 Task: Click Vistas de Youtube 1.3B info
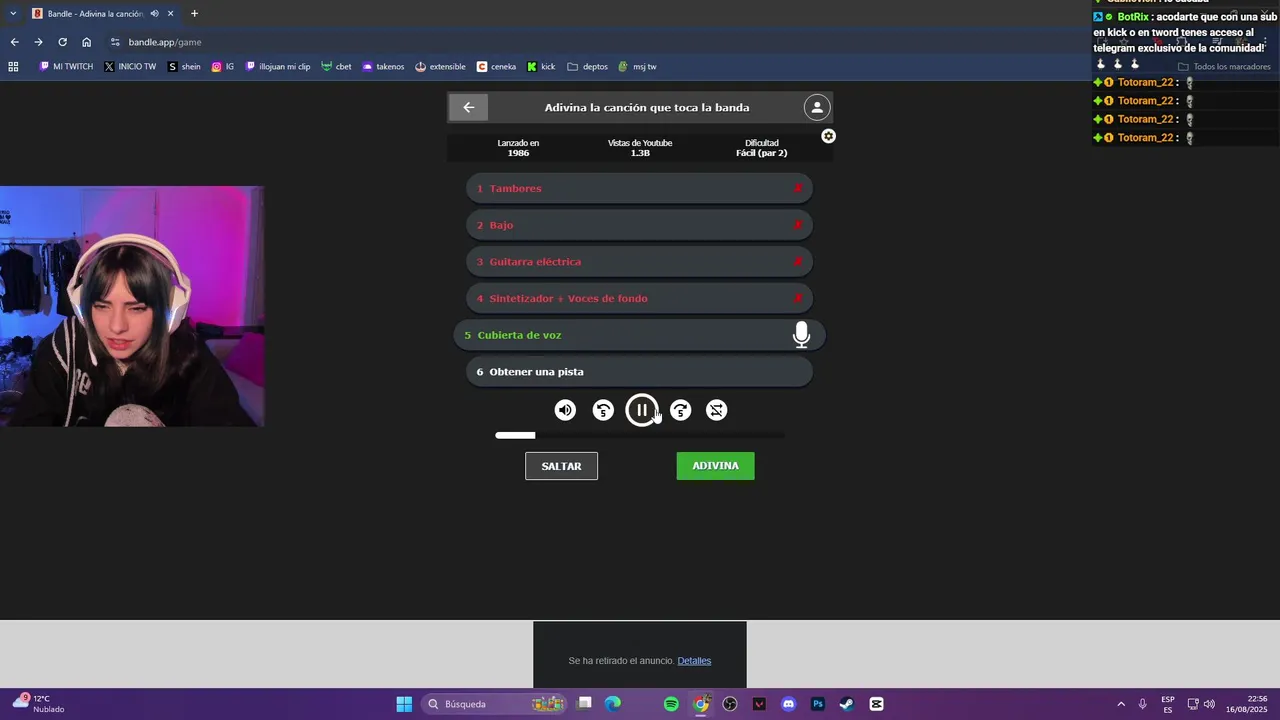(640, 148)
